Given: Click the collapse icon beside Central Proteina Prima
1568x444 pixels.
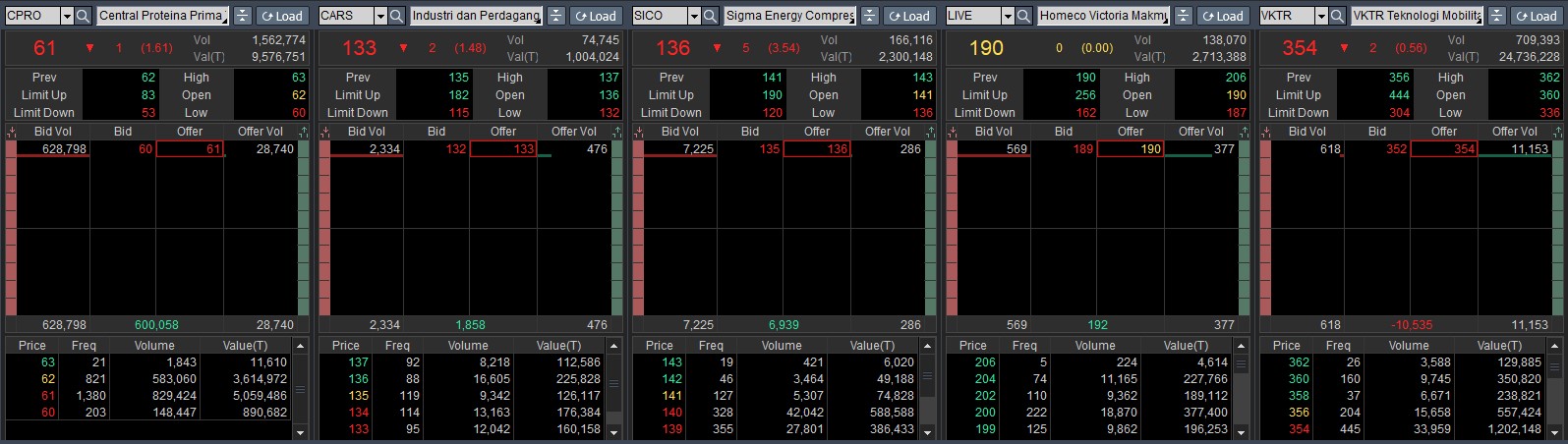Looking at the screenshot, I should pyautogui.click(x=243, y=16).
